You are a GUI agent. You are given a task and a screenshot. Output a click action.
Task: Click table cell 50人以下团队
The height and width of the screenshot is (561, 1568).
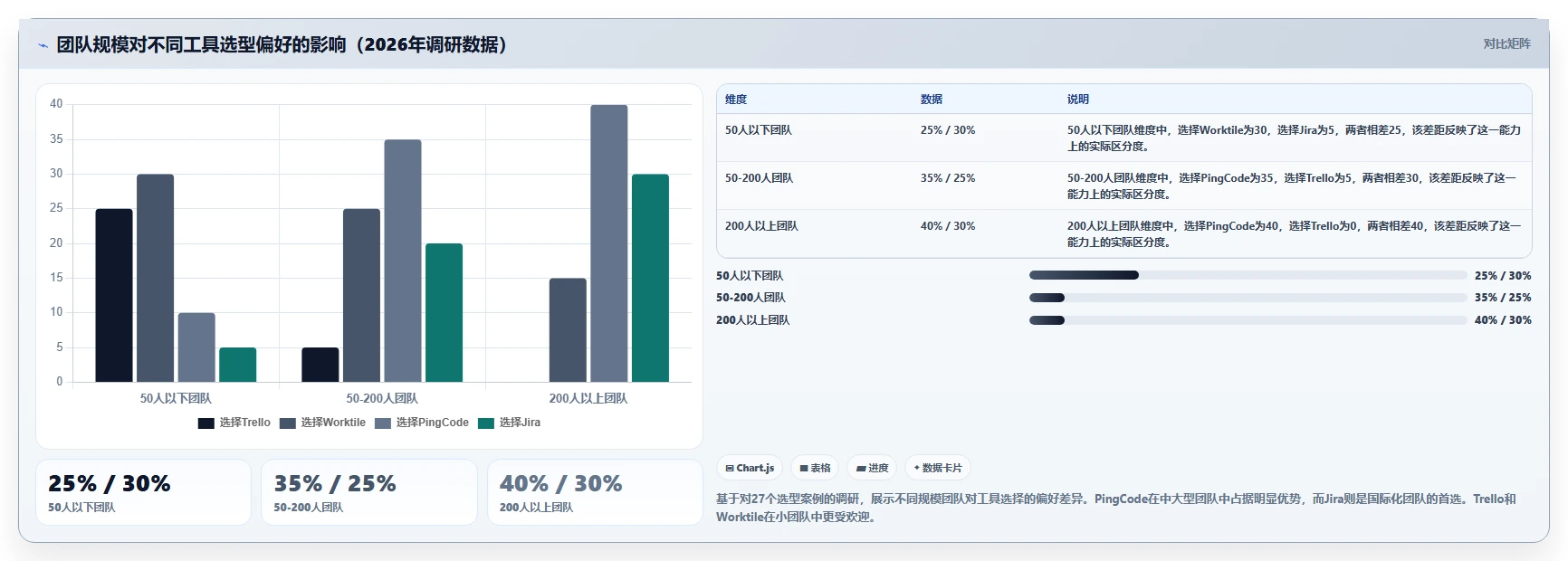[759, 130]
